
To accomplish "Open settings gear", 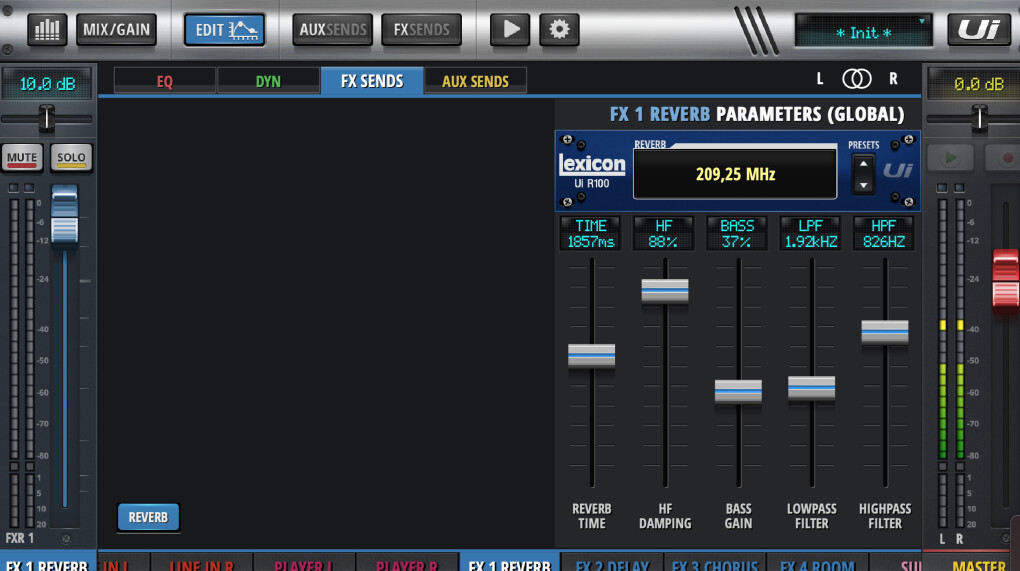I will pos(559,30).
